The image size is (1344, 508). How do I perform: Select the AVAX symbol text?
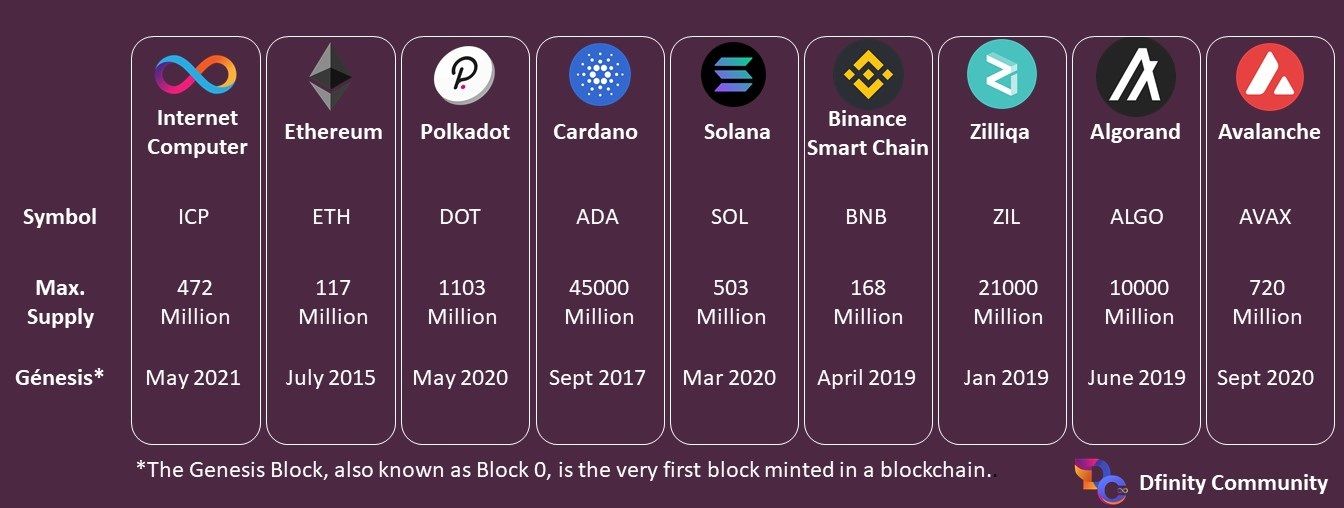click(1266, 217)
